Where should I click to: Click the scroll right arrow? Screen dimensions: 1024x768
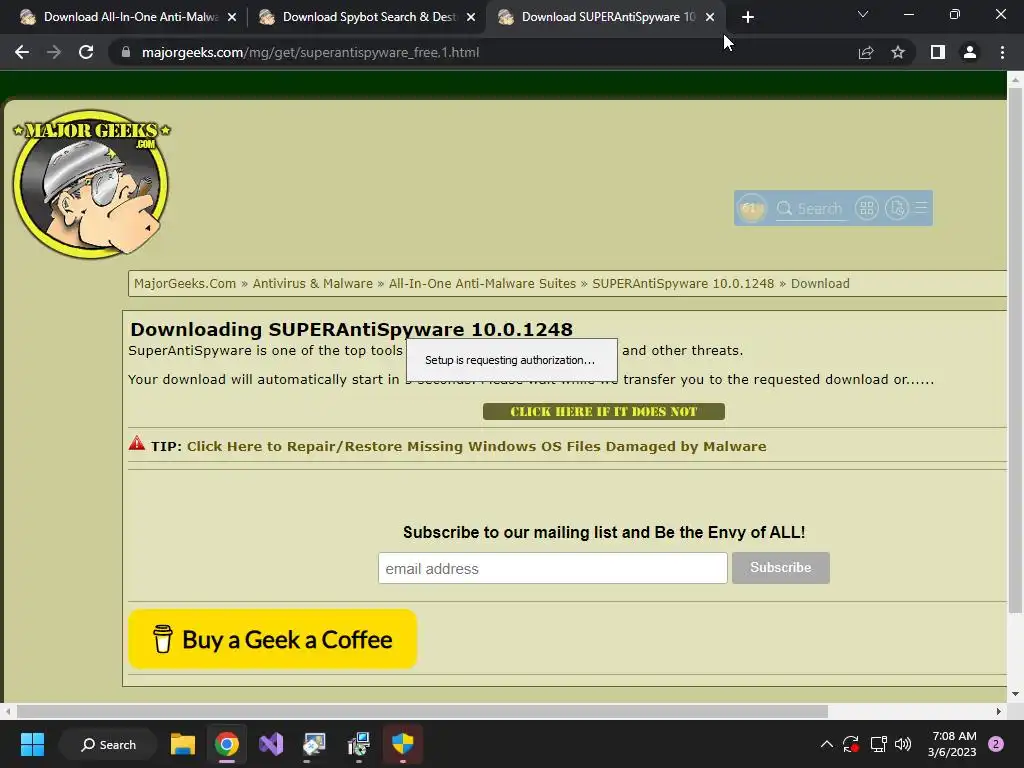pos(999,711)
